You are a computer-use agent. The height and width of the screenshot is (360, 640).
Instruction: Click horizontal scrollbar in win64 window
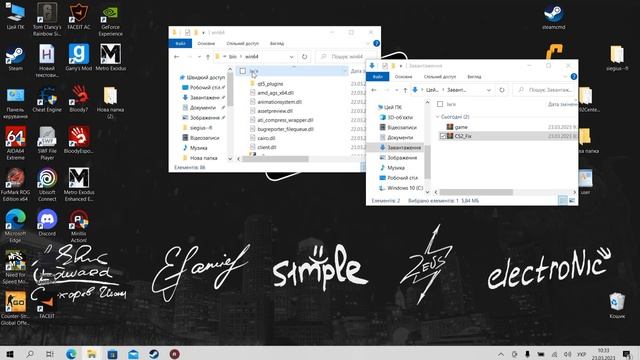click(x=276, y=159)
